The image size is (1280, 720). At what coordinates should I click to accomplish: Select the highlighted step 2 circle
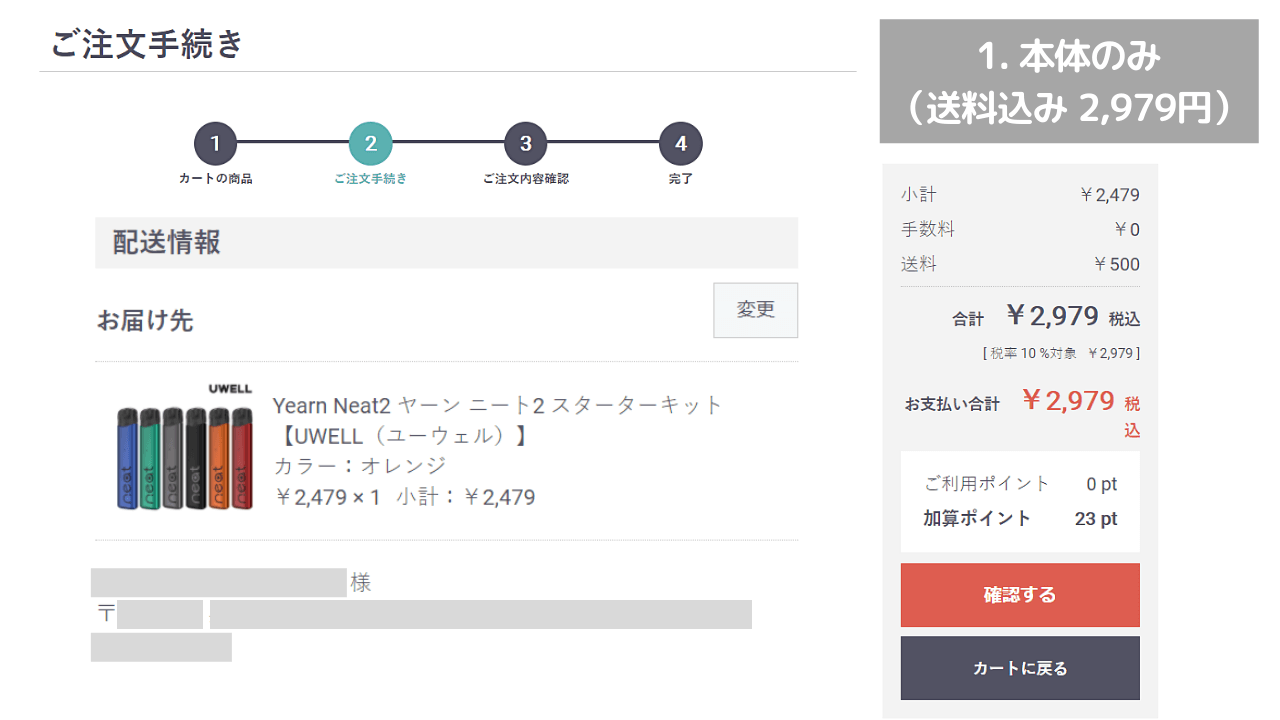pyautogui.click(x=371, y=144)
